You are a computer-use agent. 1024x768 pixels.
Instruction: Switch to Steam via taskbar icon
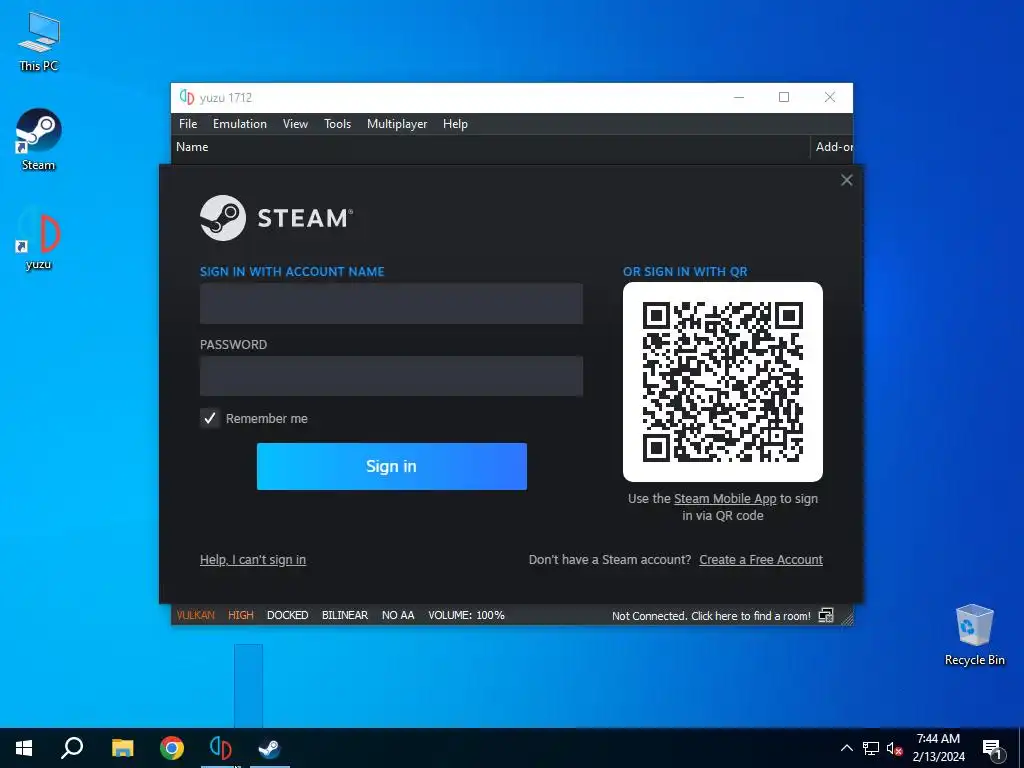click(269, 748)
